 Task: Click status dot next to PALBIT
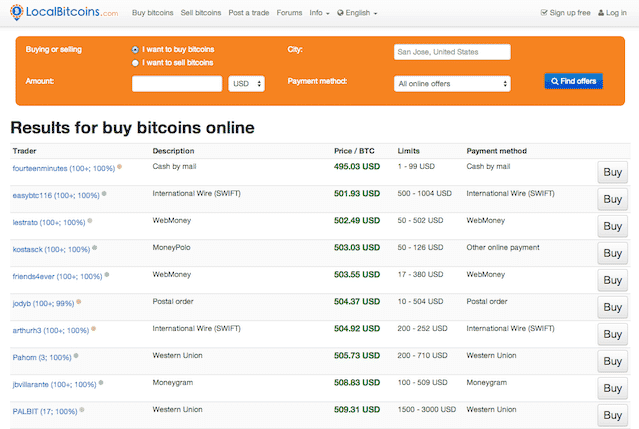click(82, 410)
